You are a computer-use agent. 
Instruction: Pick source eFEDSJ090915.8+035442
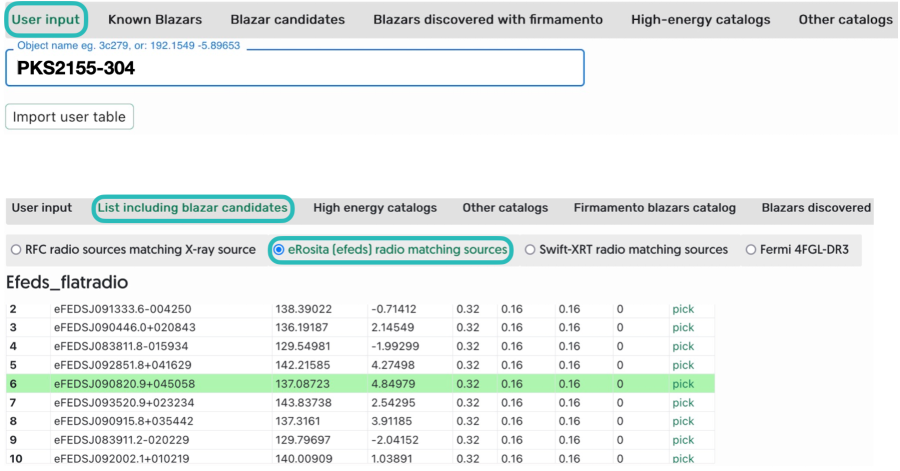[x=683, y=421]
